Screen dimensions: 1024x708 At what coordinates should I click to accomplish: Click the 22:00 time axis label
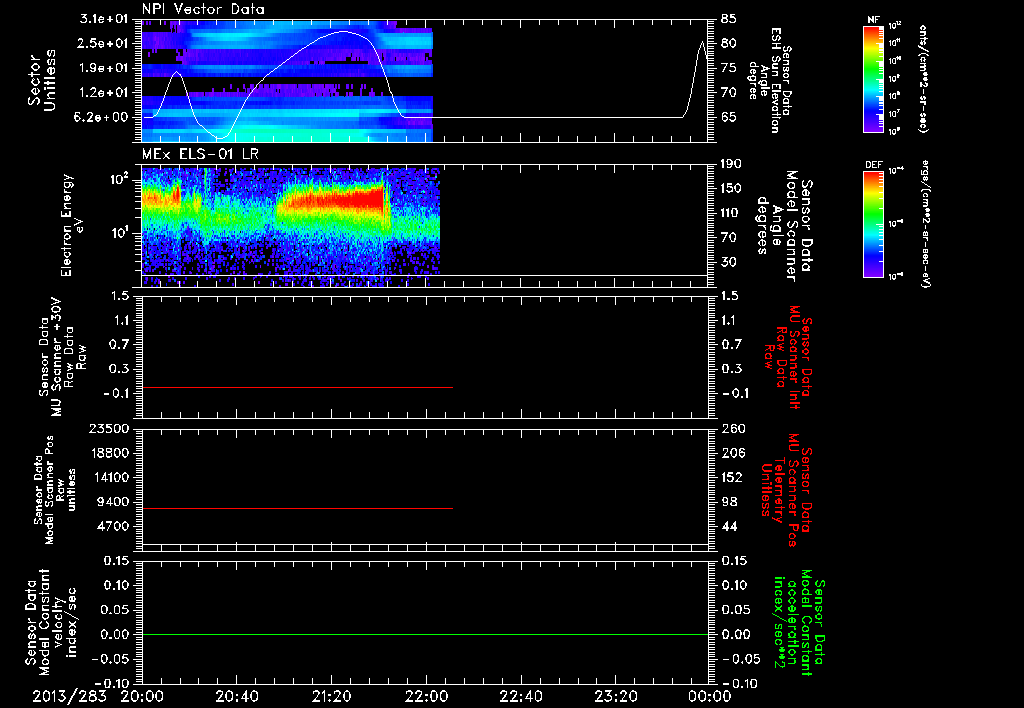click(426, 696)
